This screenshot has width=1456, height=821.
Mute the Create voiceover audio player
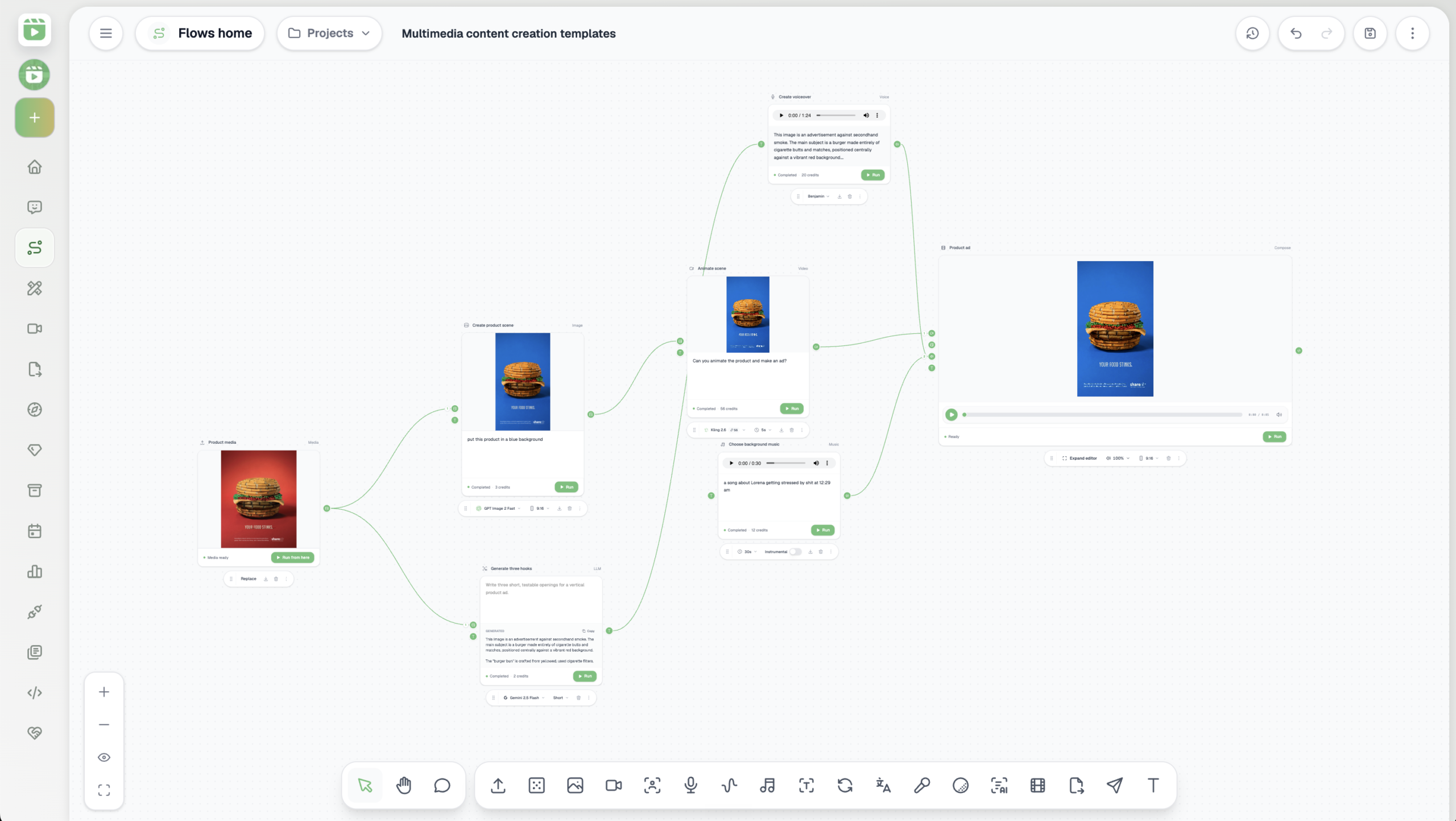(866, 115)
